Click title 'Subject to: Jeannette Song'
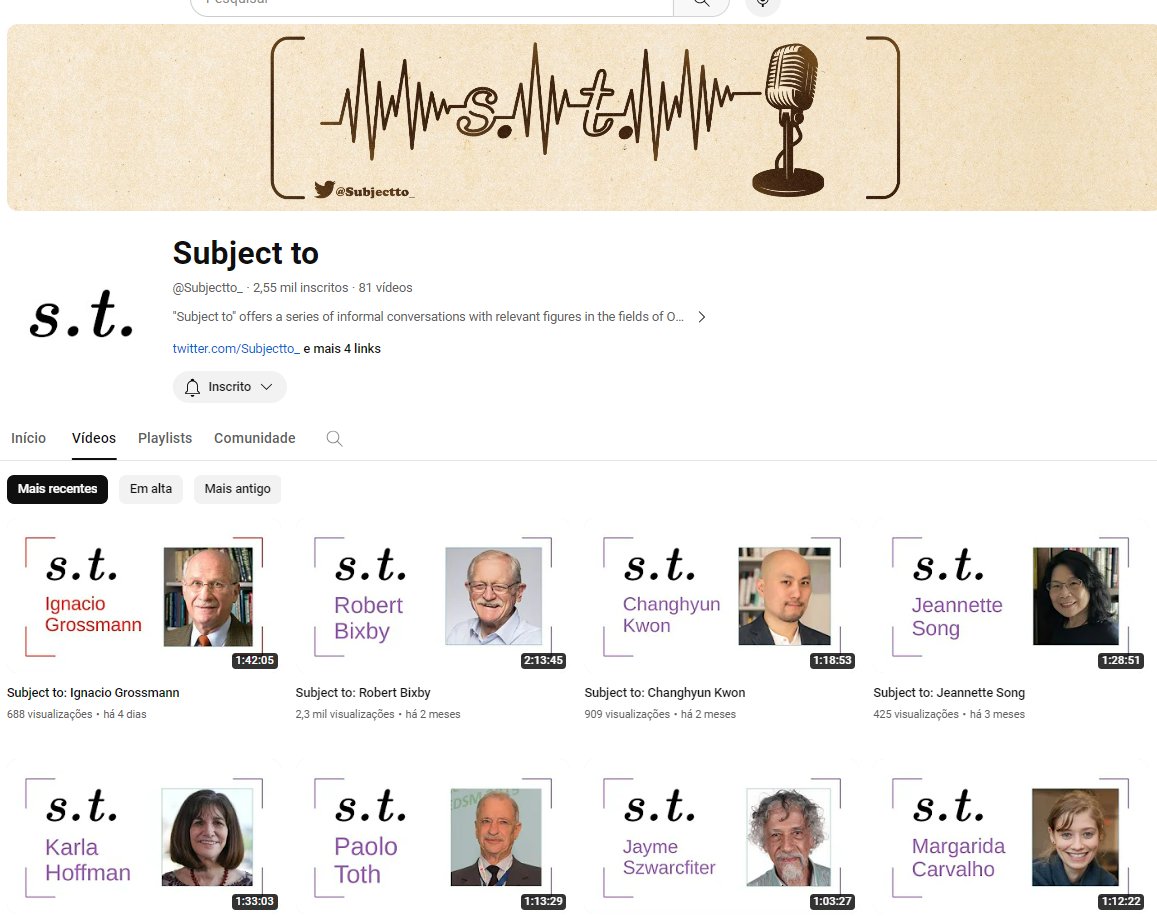 click(x=949, y=693)
